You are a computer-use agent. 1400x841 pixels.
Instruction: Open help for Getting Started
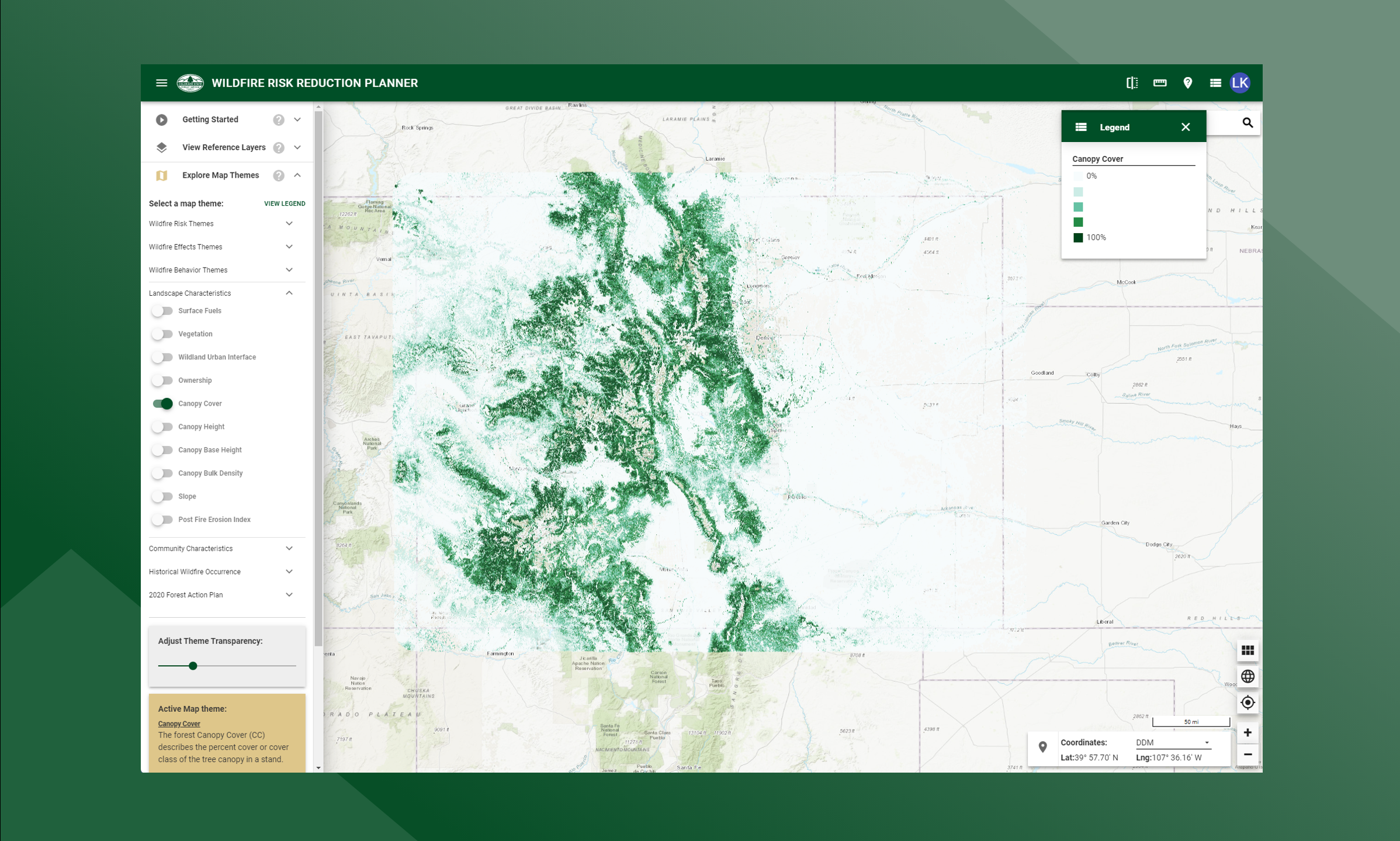279,120
